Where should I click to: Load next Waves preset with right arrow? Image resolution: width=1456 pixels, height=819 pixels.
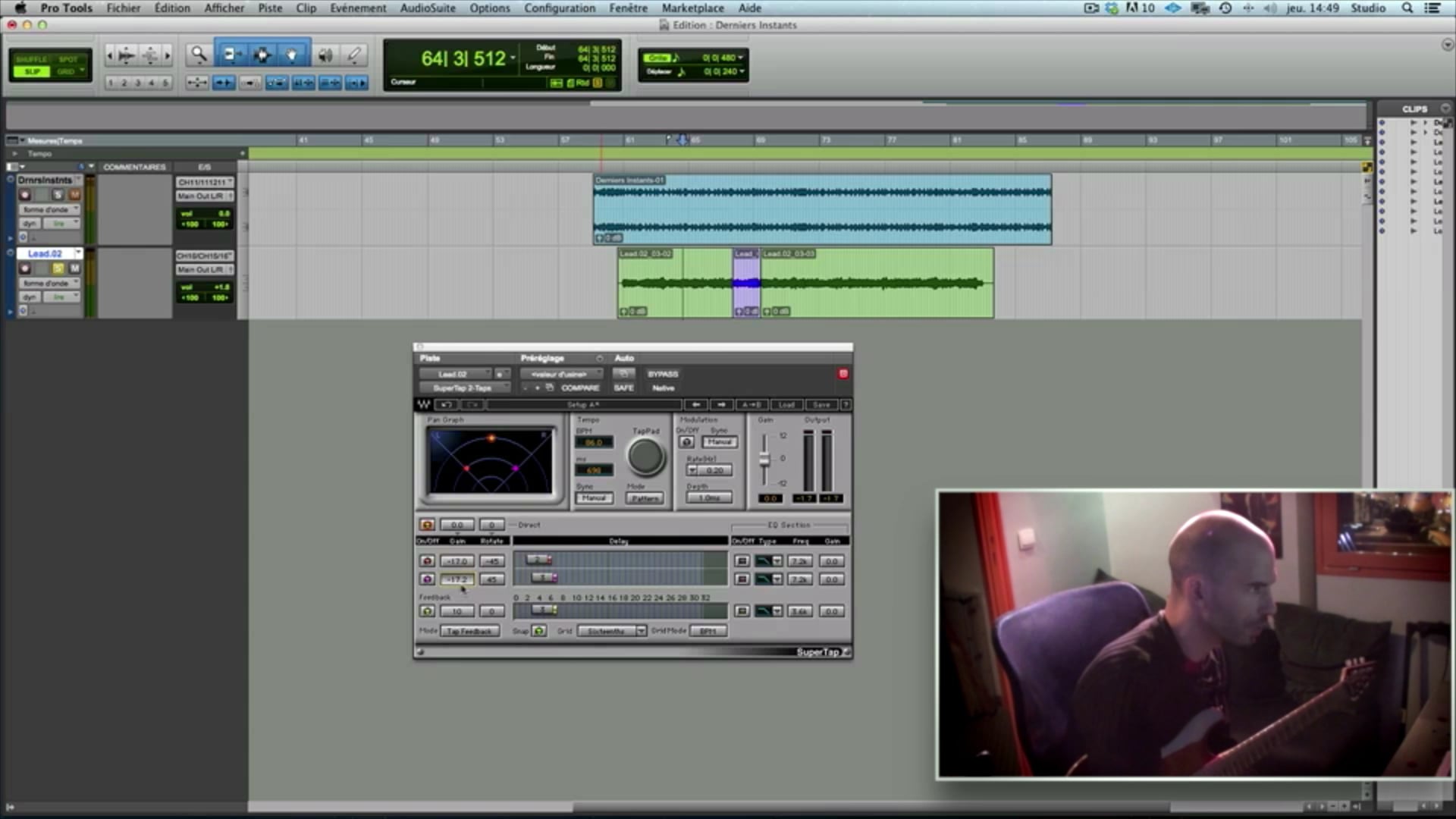(721, 405)
